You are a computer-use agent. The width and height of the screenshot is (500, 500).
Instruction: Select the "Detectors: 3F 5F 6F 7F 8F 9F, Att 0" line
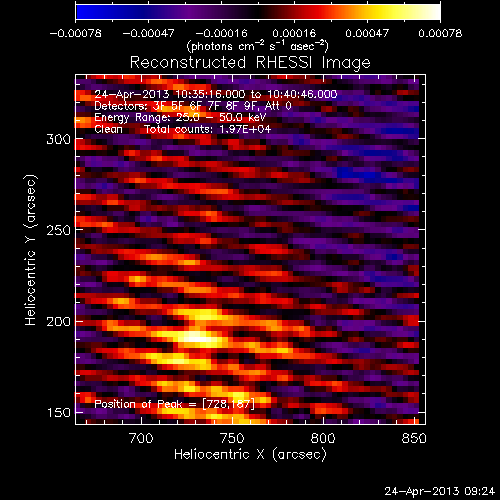point(193,106)
